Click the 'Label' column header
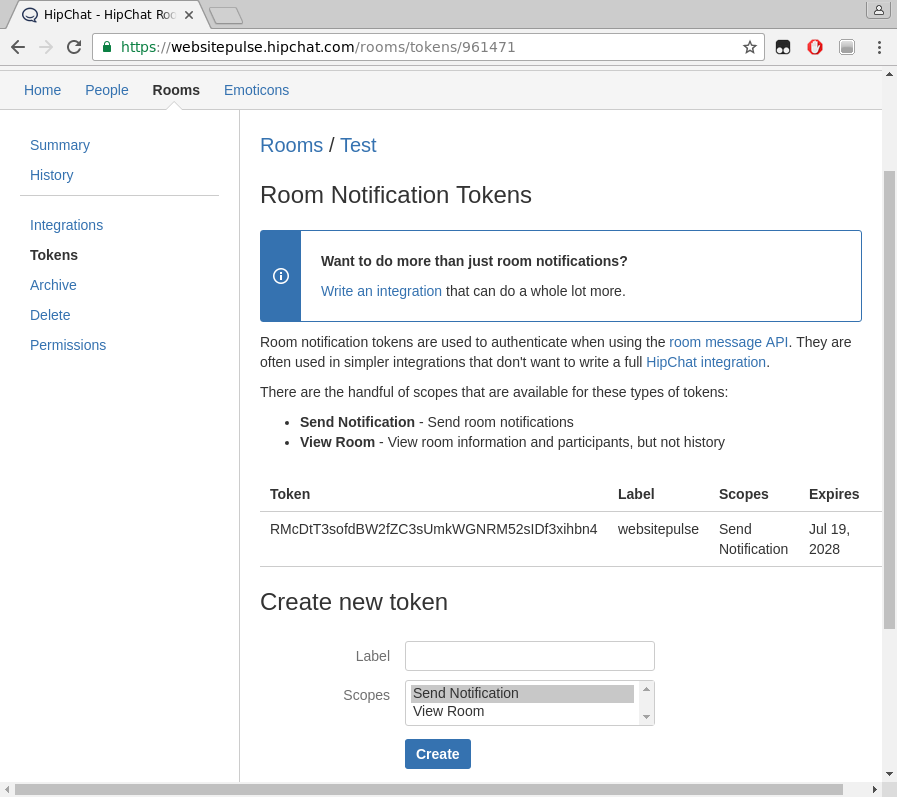This screenshot has width=897, height=797. click(x=636, y=494)
